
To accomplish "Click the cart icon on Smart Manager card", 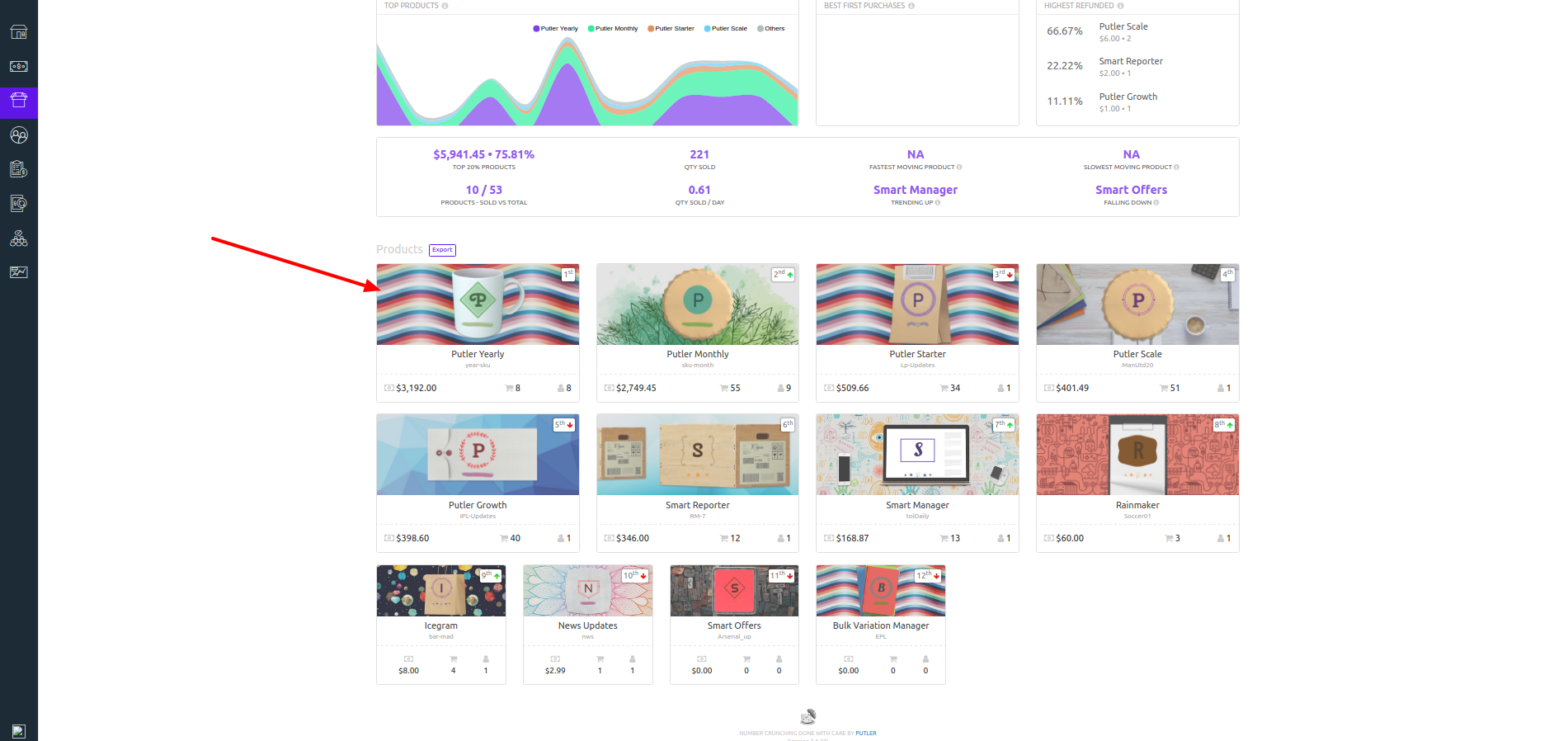I will pos(944,538).
